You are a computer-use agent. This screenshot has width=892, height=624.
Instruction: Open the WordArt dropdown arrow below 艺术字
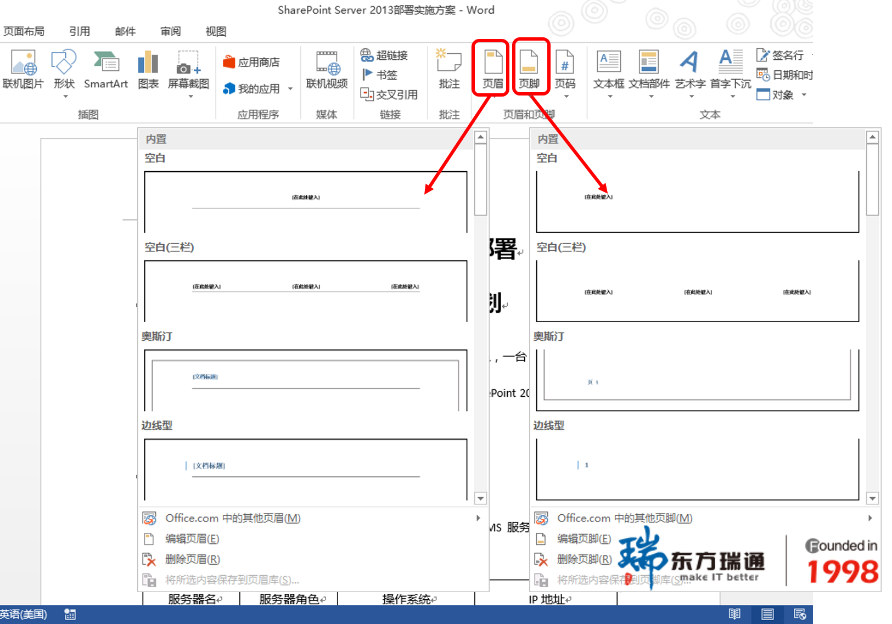(x=692, y=97)
